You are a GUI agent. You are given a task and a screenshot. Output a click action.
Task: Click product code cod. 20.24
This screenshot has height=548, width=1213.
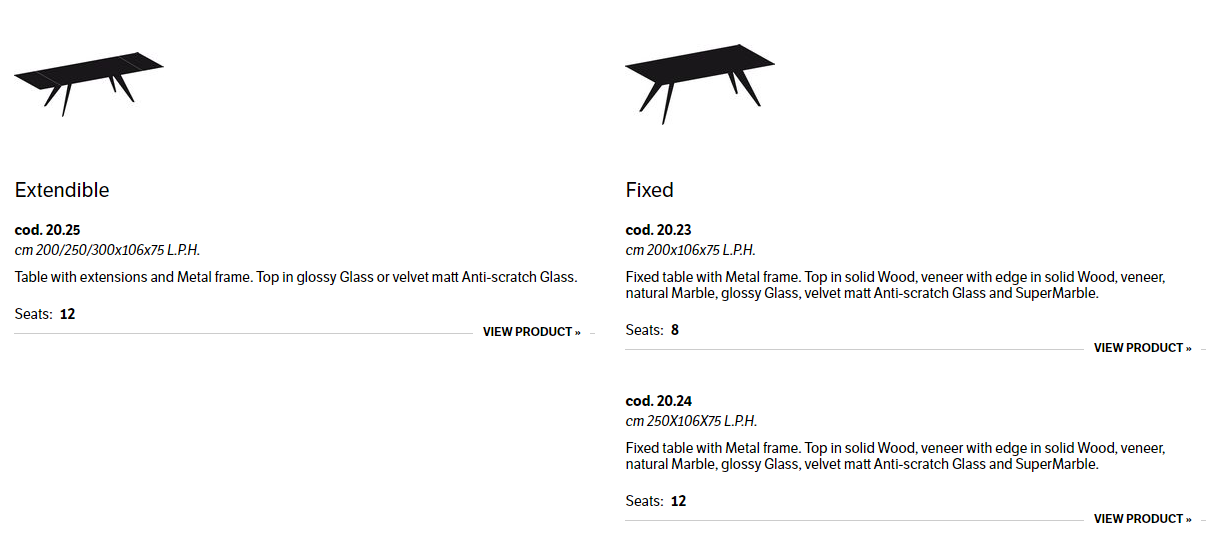[x=658, y=401]
